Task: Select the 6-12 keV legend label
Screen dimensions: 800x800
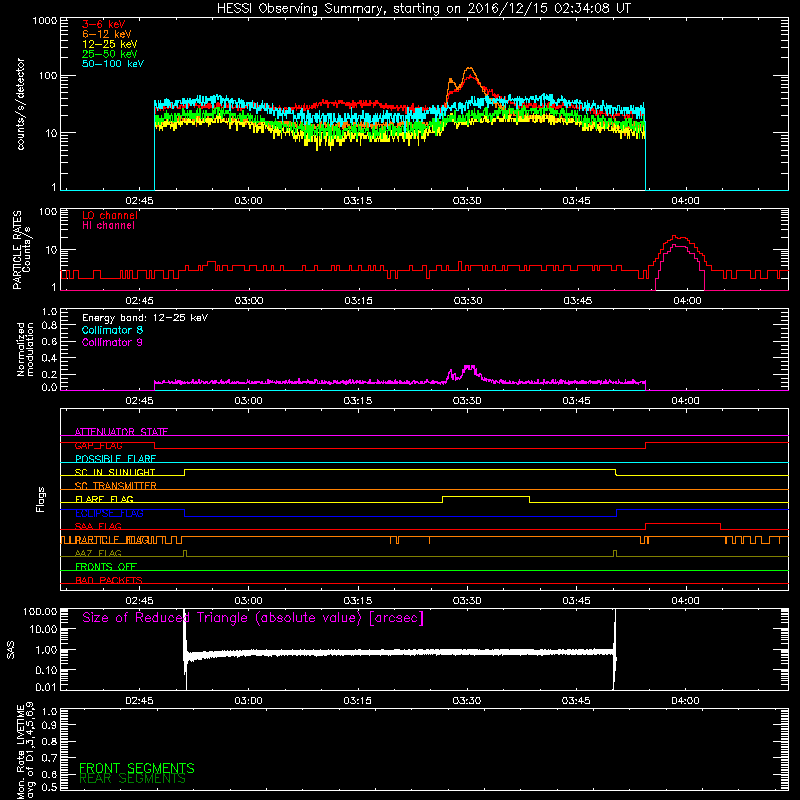Action: click(x=106, y=34)
